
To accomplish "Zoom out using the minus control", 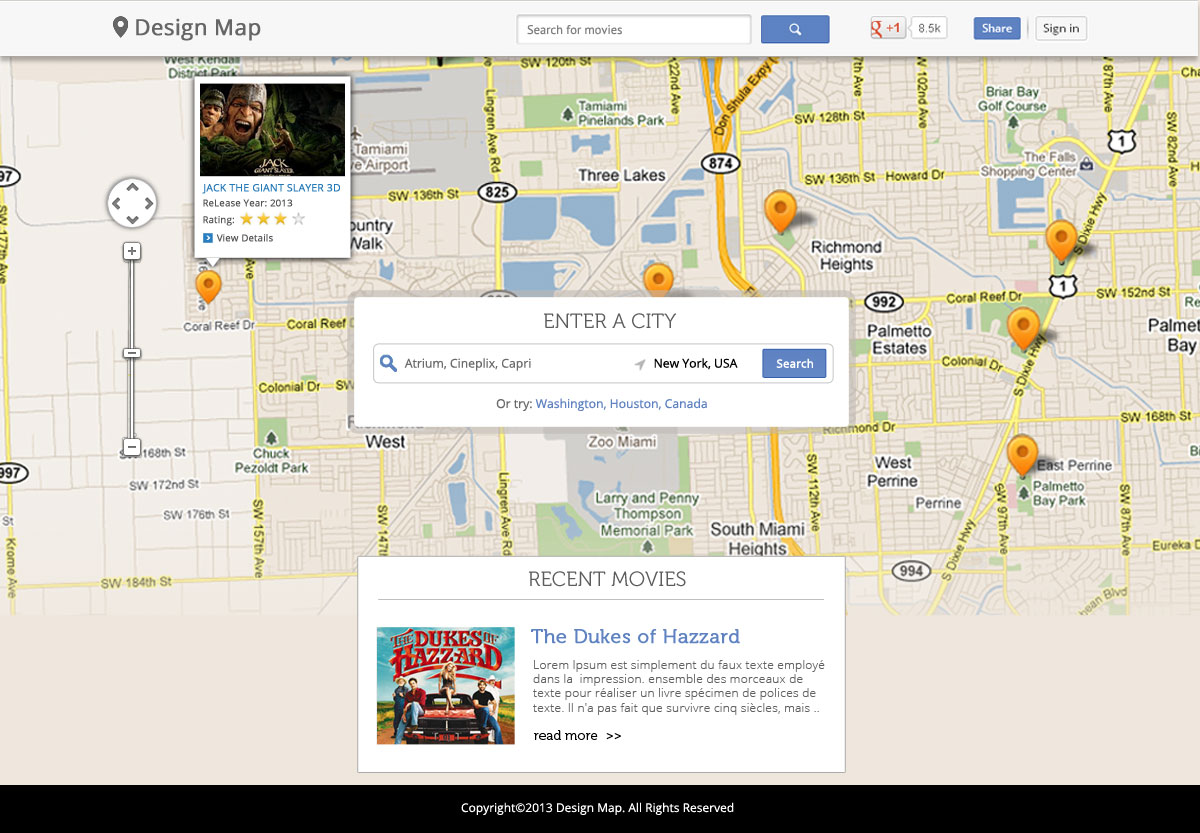I will (x=131, y=447).
